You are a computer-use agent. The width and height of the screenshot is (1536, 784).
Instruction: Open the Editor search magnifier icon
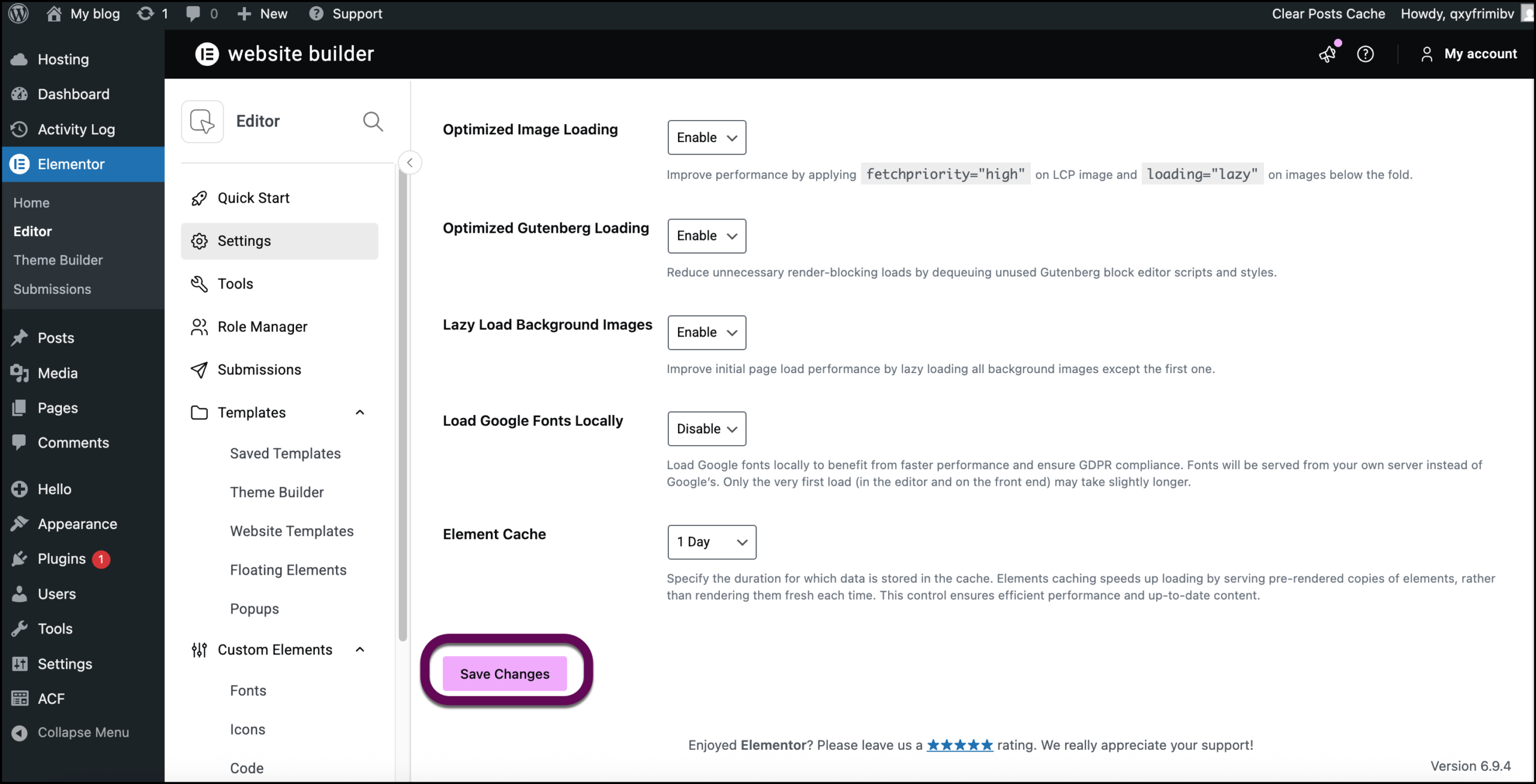(373, 121)
